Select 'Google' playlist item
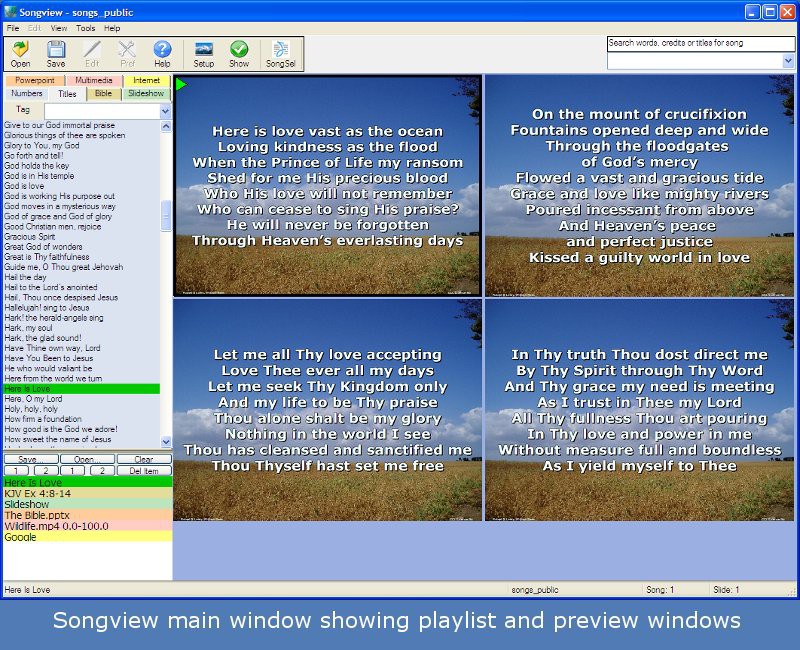The width and height of the screenshot is (800, 650). pos(88,536)
